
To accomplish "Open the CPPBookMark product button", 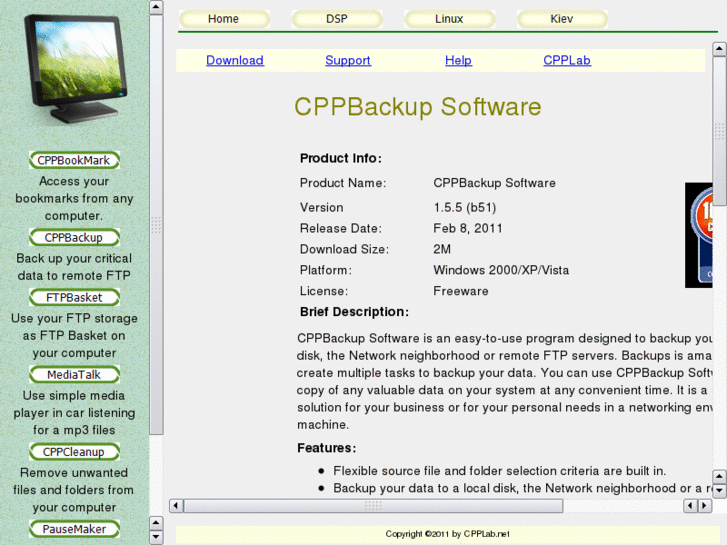I will click(74, 160).
